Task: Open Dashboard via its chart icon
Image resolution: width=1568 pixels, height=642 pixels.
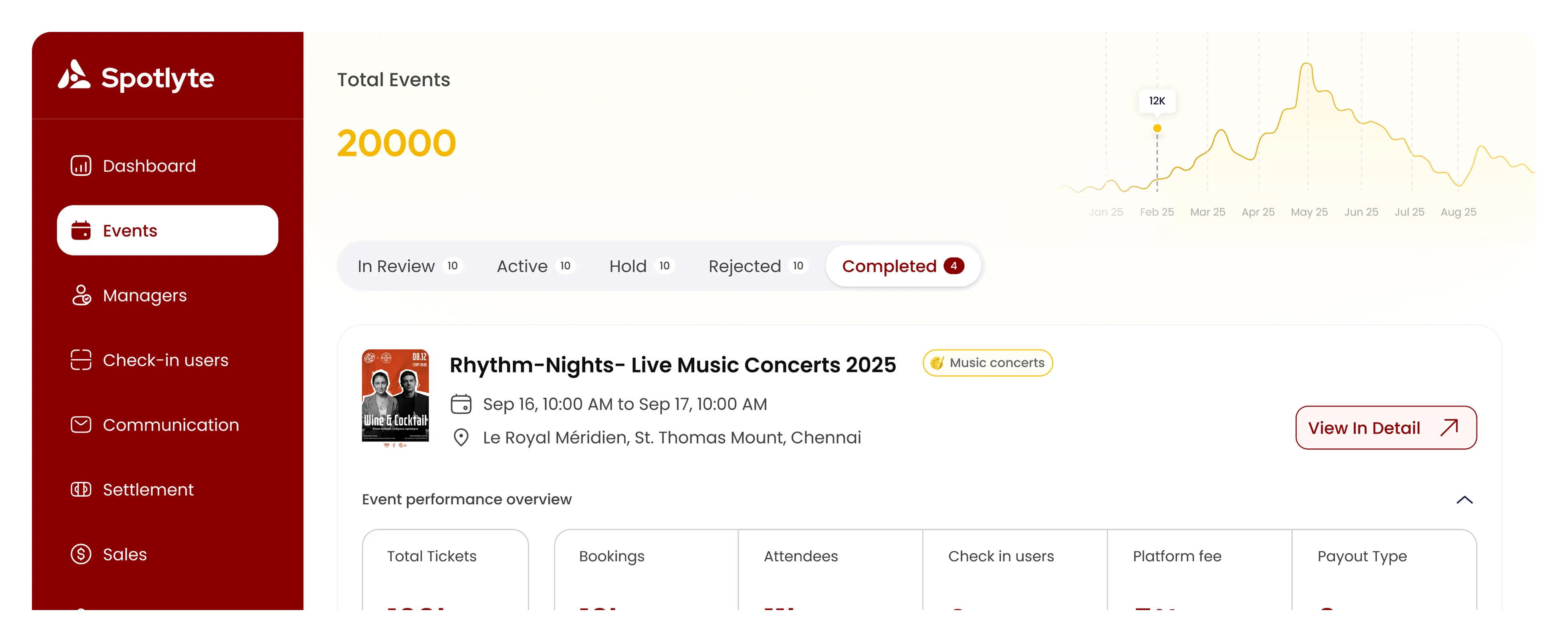Action: pos(81,166)
